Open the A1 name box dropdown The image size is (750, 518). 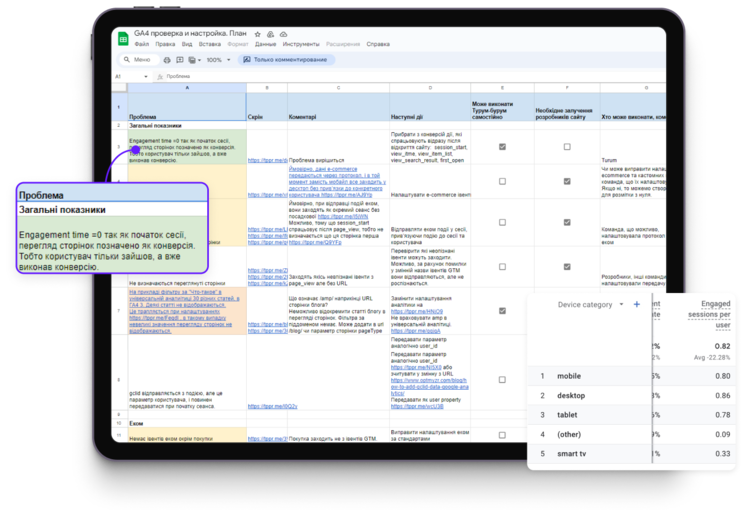tap(145, 77)
